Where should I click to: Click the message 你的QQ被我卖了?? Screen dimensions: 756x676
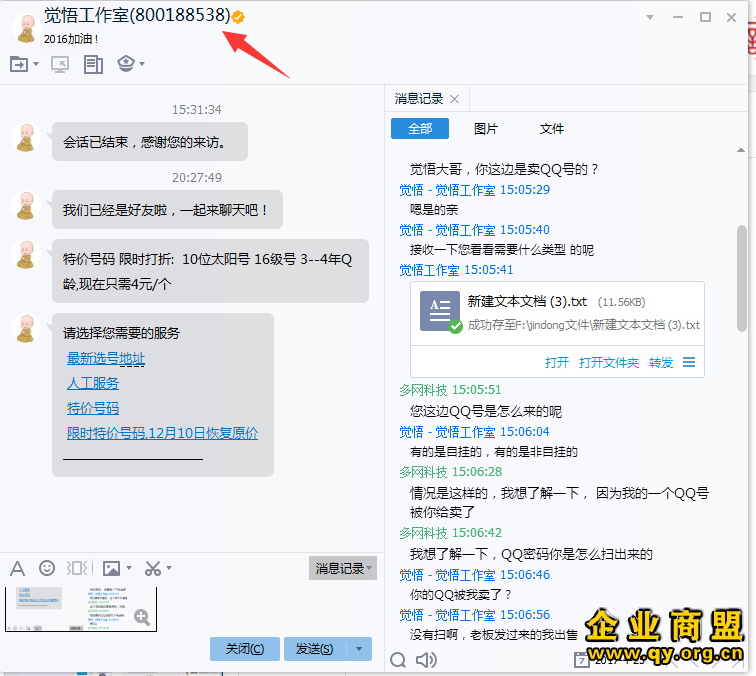[460, 595]
